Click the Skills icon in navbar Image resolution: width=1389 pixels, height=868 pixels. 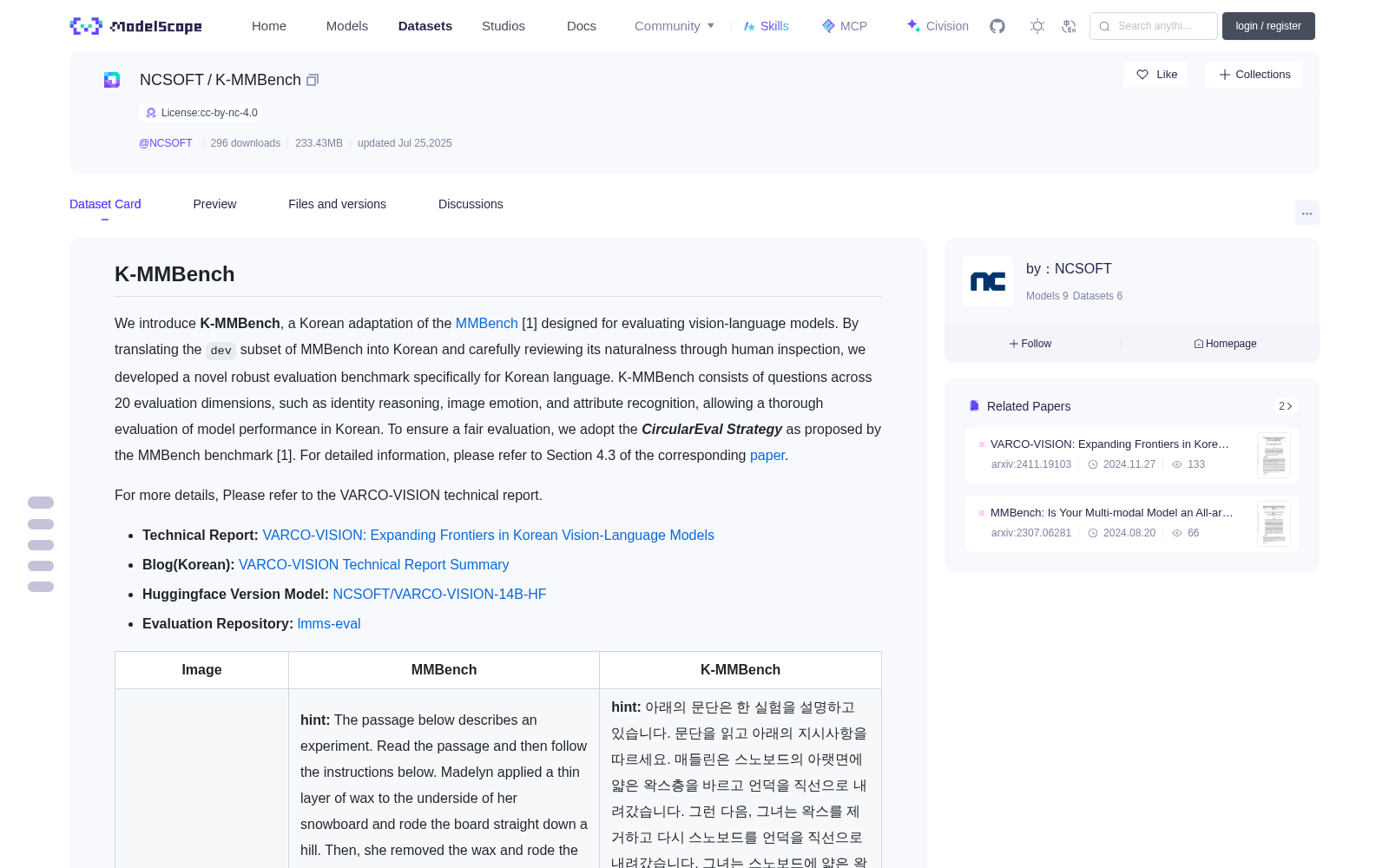749,26
